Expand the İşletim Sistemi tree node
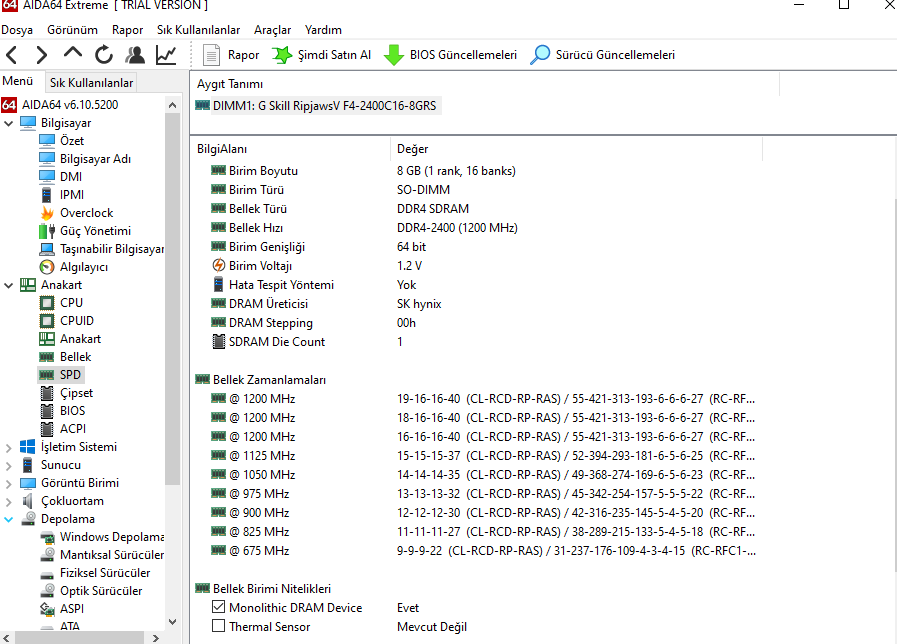The height and width of the screenshot is (644, 897). (x=9, y=447)
